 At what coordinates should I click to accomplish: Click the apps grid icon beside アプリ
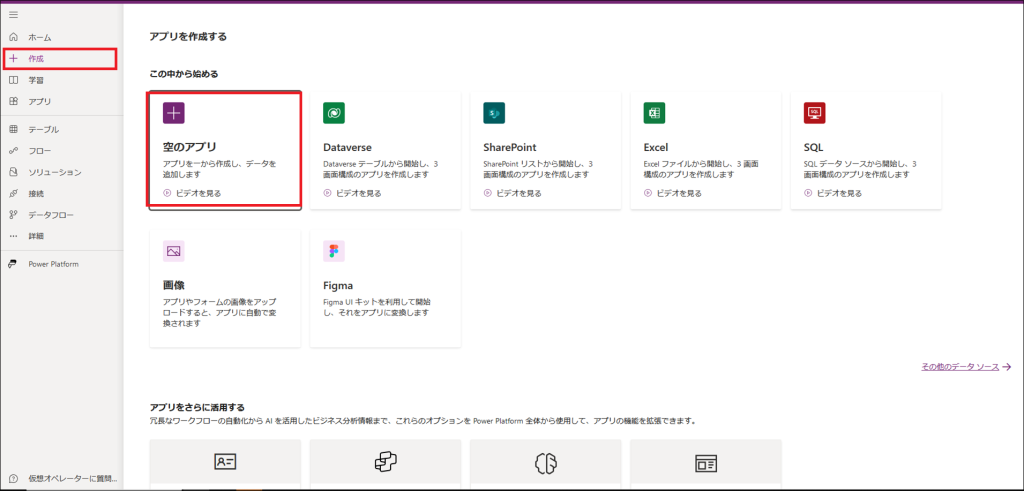pyautogui.click(x=13, y=102)
